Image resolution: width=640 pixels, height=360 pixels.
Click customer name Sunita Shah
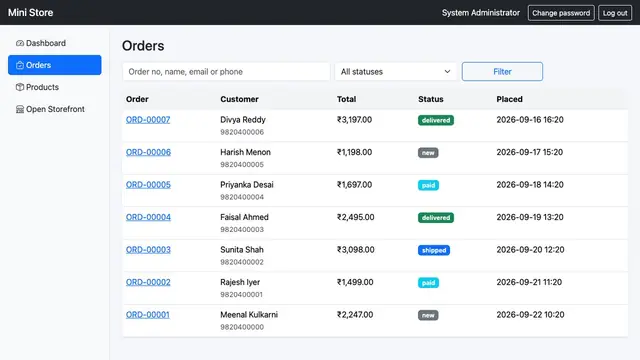(x=242, y=249)
